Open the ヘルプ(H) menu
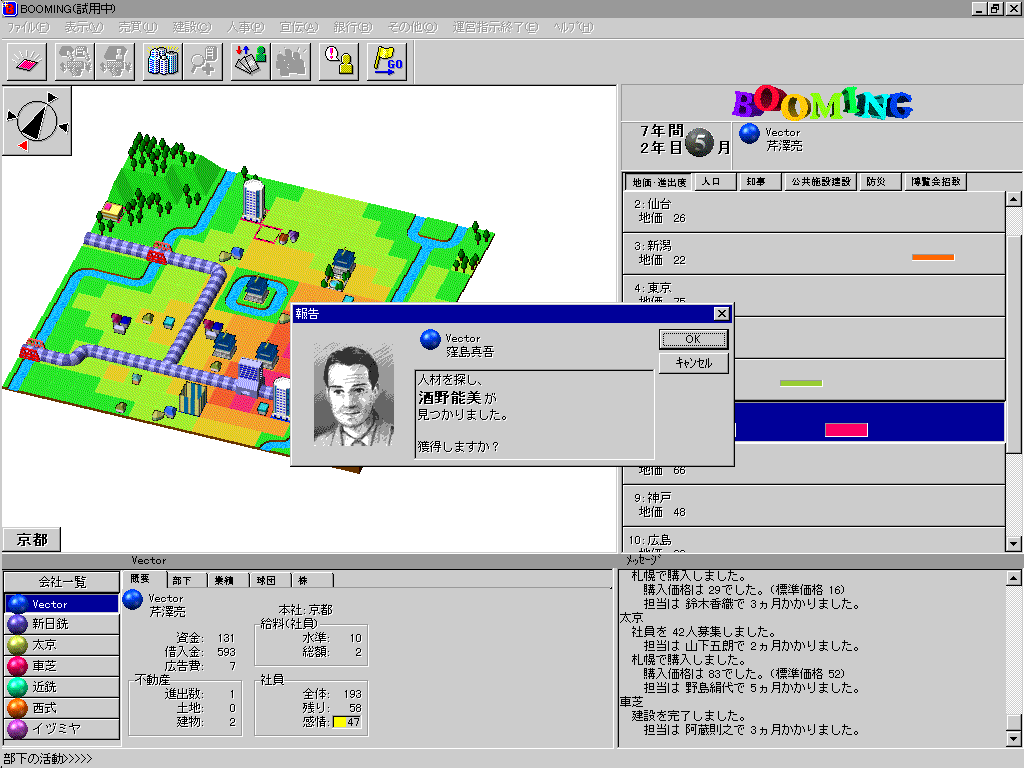 click(573, 27)
